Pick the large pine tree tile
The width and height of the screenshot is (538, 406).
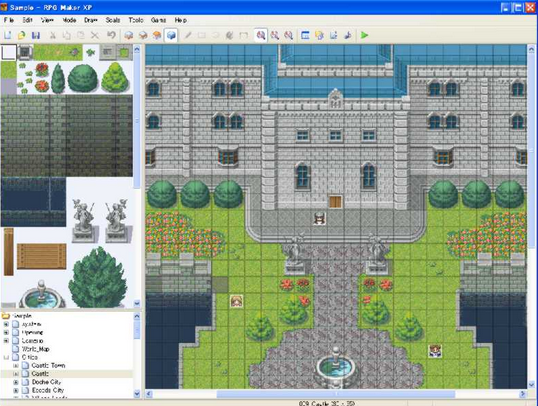click(x=98, y=277)
